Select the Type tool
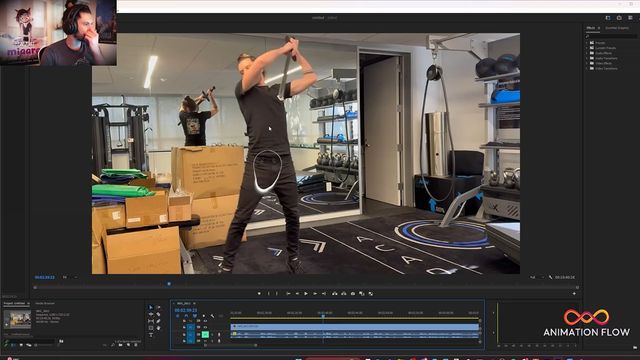Image resolution: width=640 pixels, height=360 pixels. pos(151,335)
